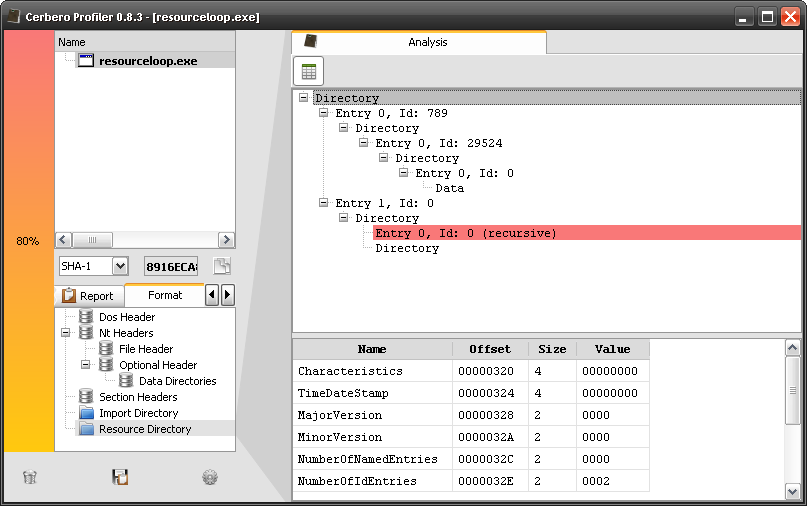807x506 pixels.
Task: Select the Data tree node
Action: (x=449, y=188)
